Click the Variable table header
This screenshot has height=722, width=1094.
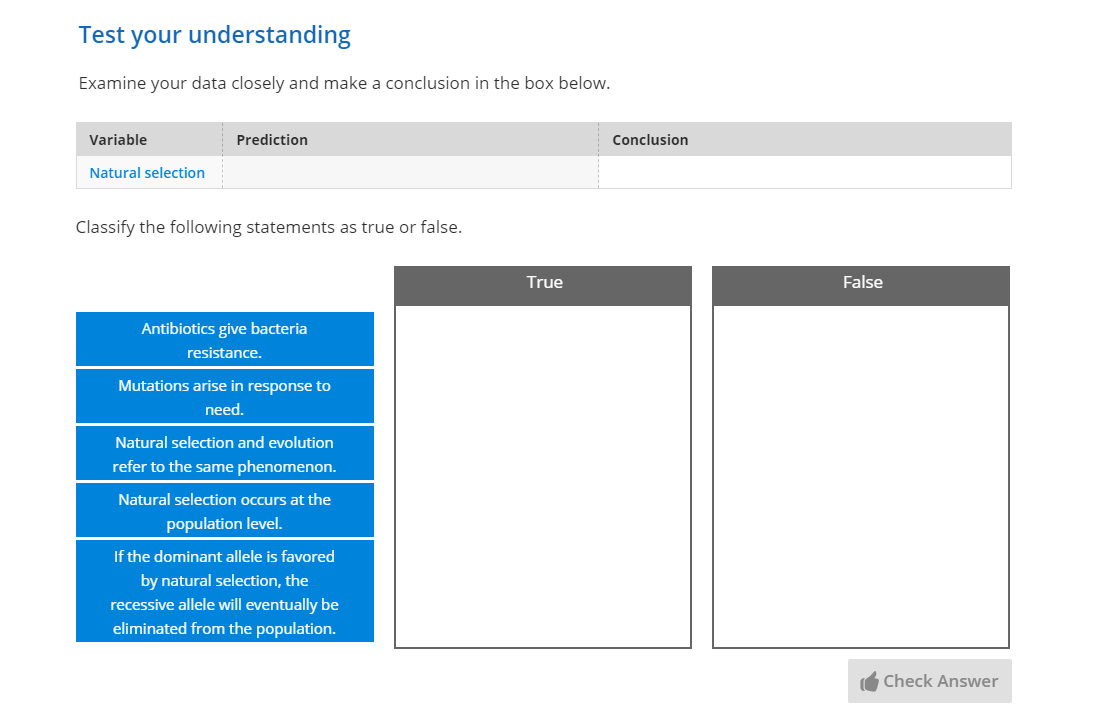(x=118, y=140)
